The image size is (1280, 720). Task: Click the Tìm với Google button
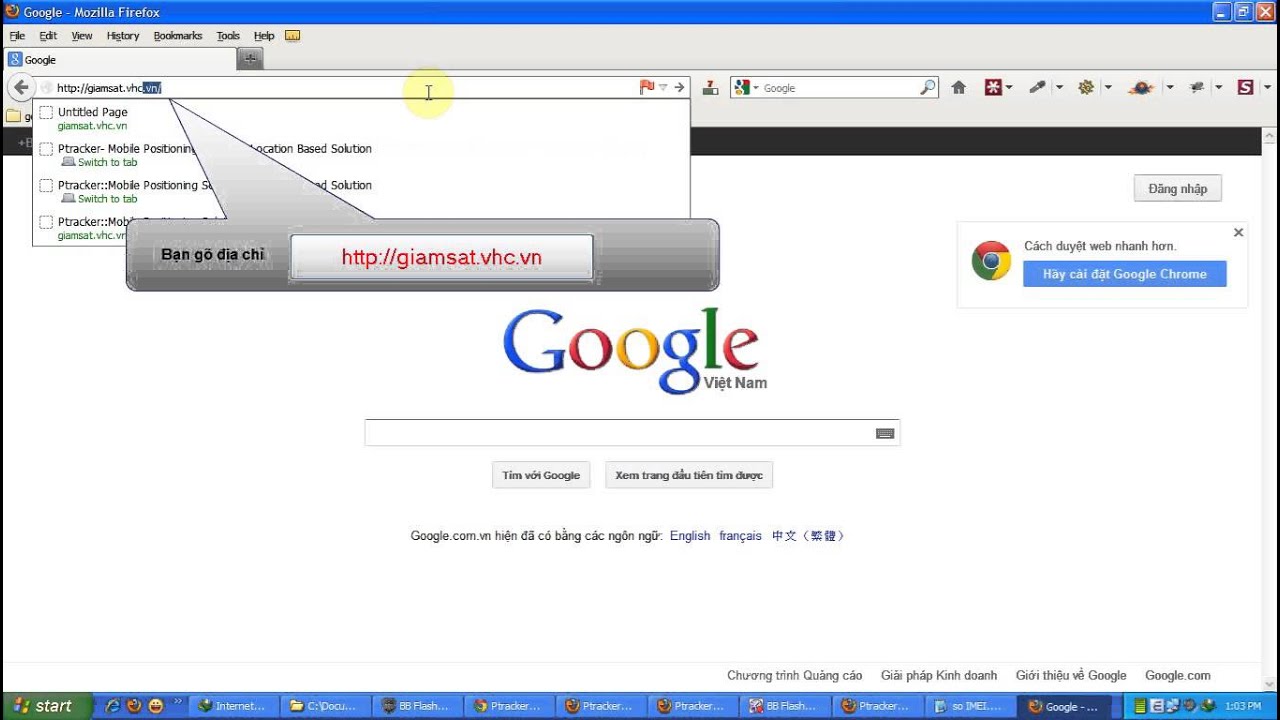click(x=541, y=475)
